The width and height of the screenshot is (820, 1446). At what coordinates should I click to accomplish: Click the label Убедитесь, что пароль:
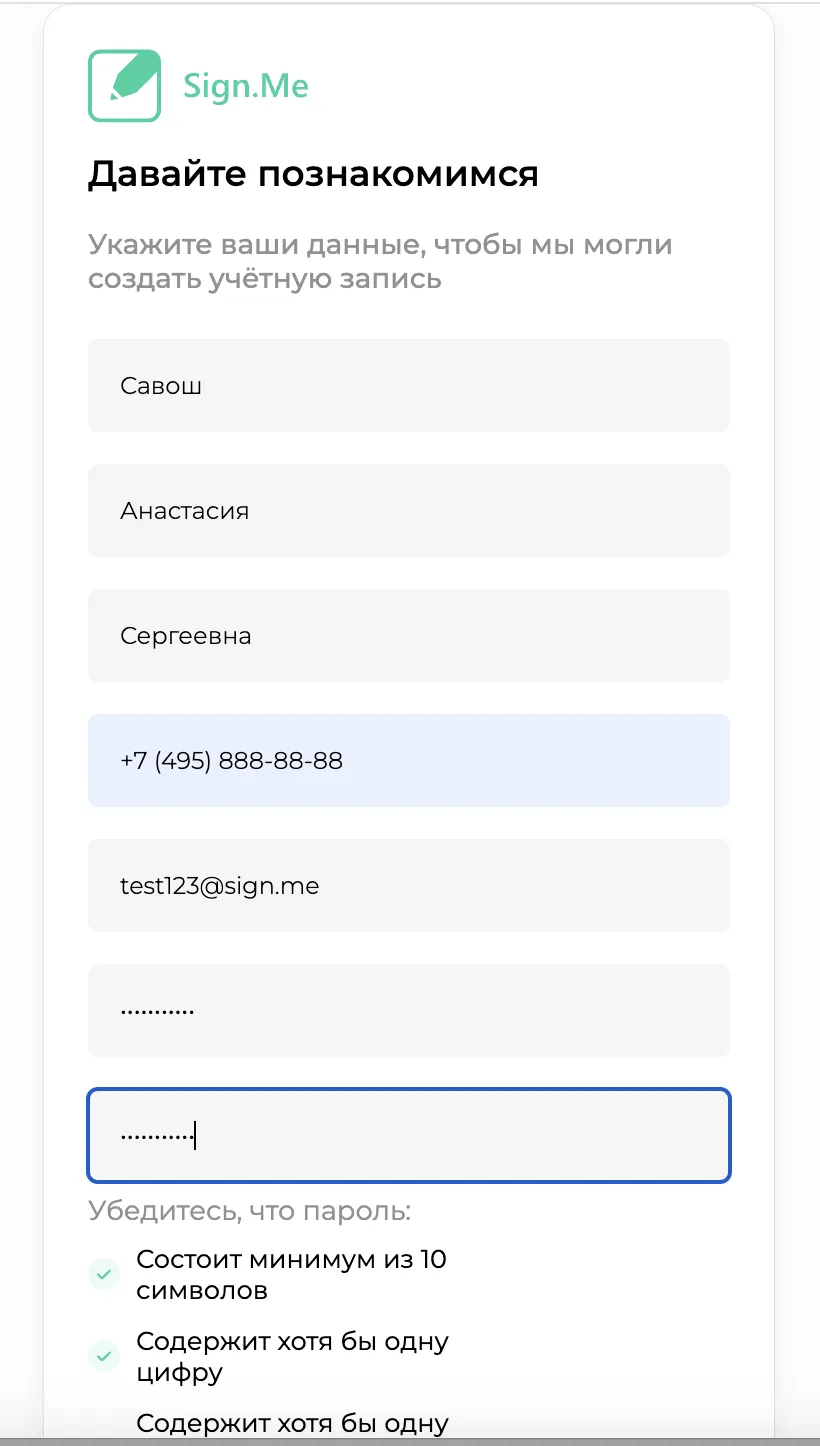point(250,1211)
